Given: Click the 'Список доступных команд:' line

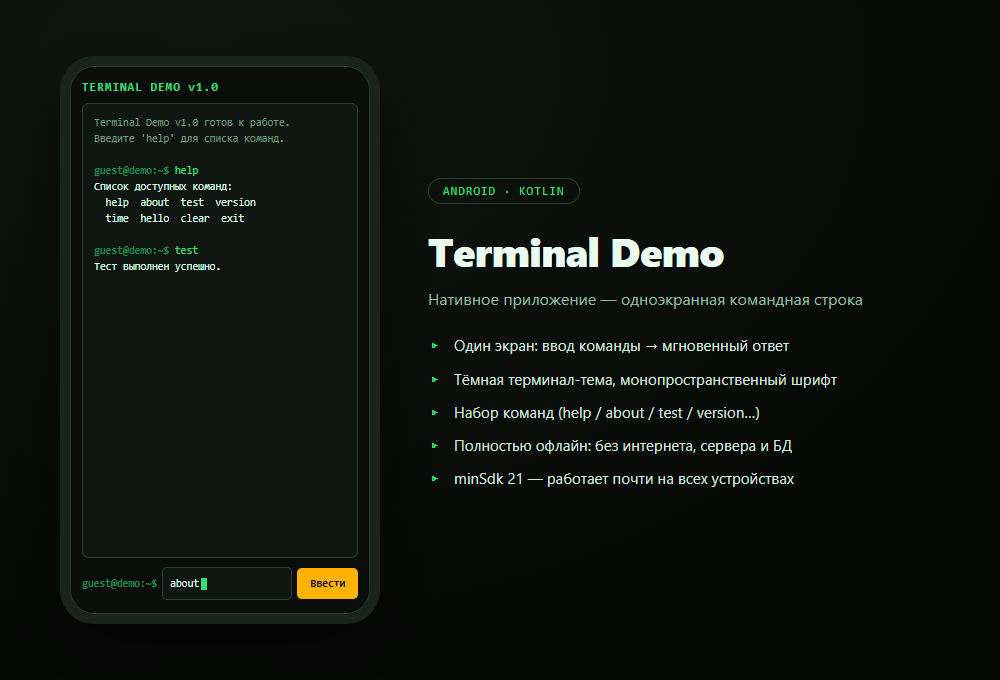Looking at the screenshot, I should pyautogui.click(x=163, y=186).
